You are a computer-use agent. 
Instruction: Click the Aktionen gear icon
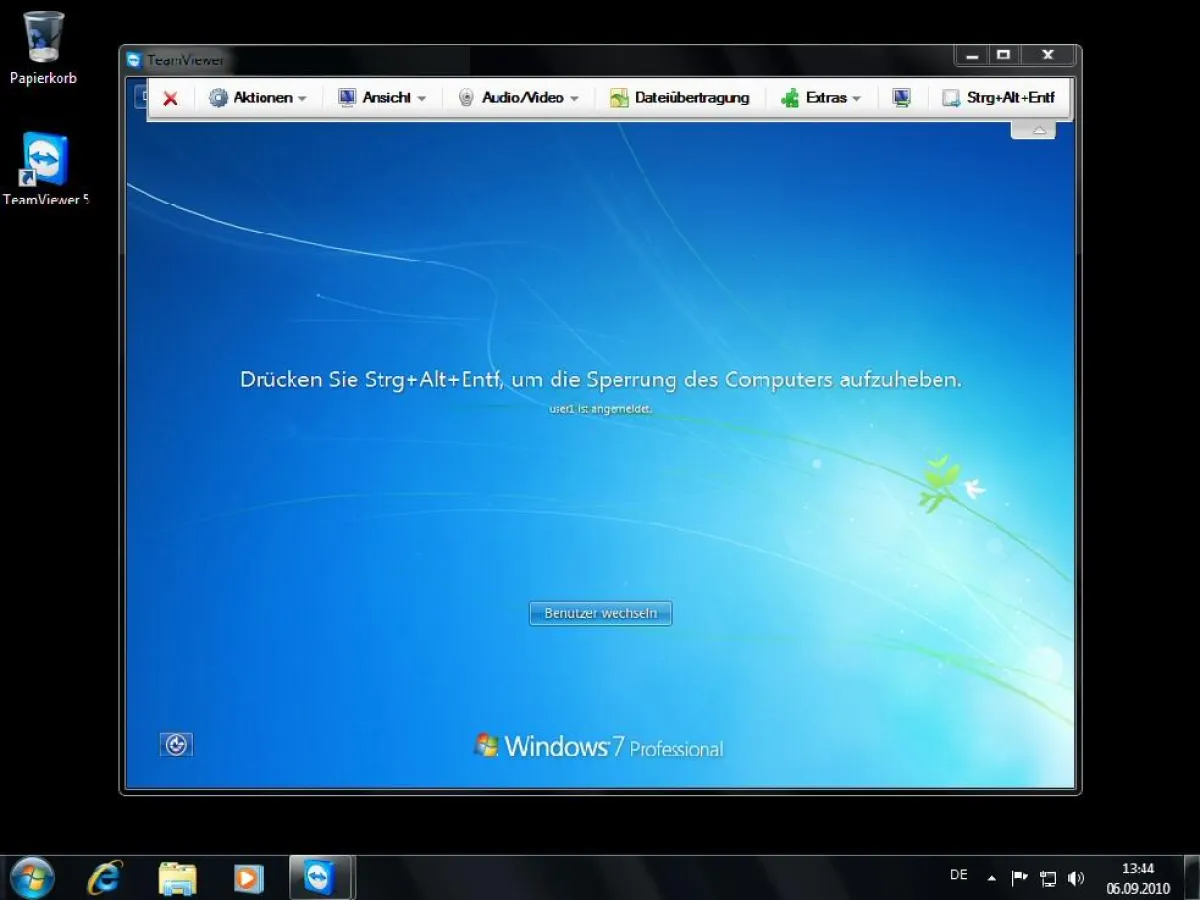218,97
